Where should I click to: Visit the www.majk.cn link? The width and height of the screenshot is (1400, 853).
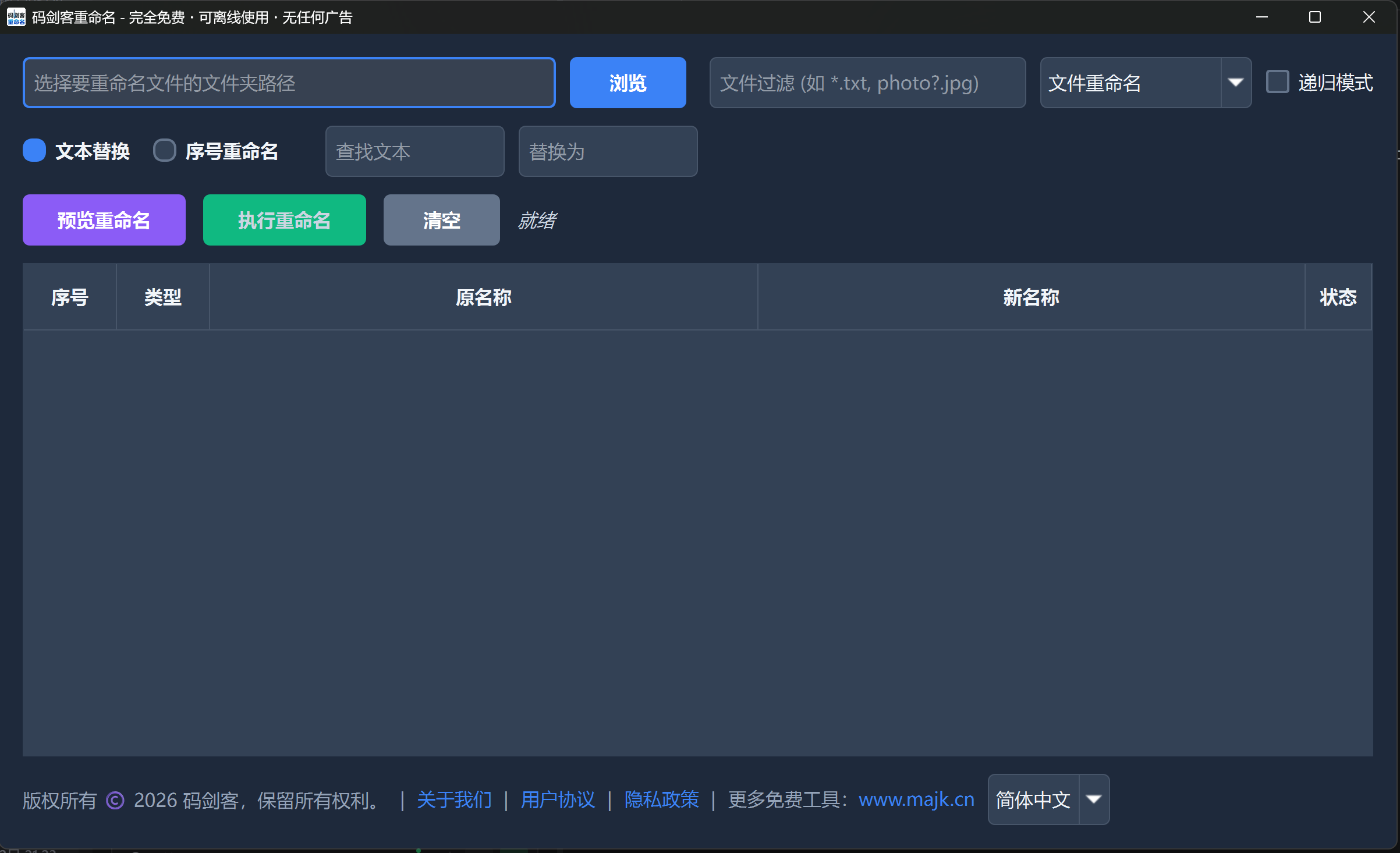tap(916, 800)
